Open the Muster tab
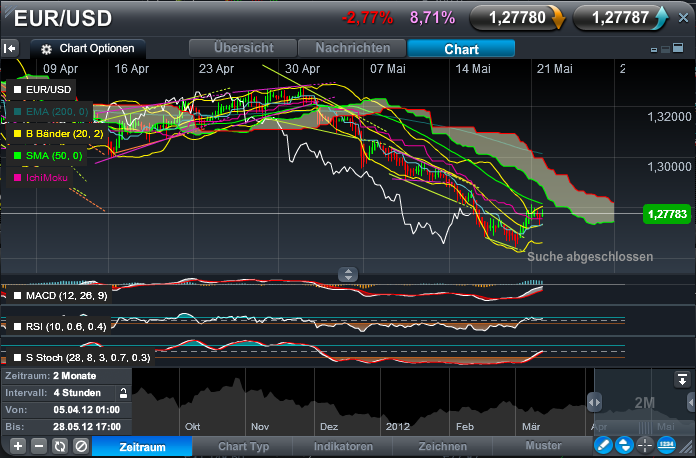This screenshot has height=458, width=696. click(543, 446)
